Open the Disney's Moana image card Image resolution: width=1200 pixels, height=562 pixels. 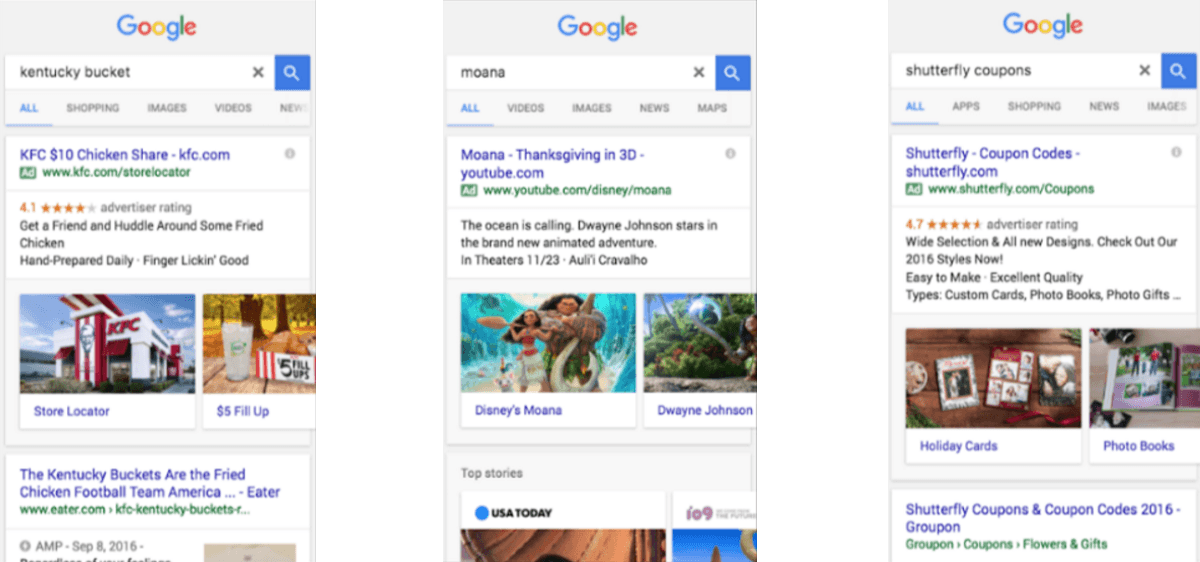(548, 360)
